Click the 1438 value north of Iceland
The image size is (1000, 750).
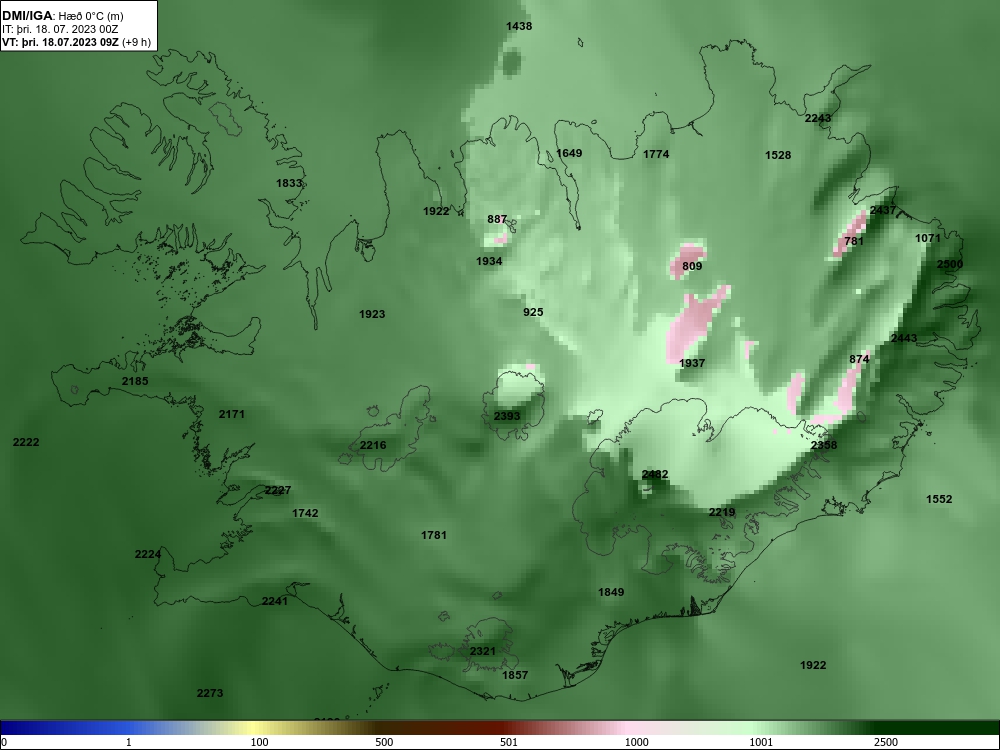pos(519,26)
